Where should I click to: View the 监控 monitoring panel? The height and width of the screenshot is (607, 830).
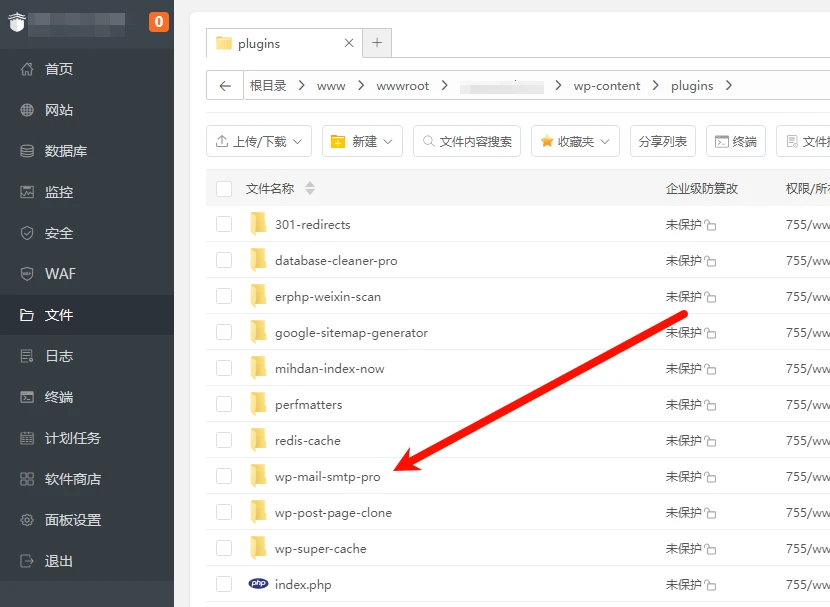(x=60, y=192)
